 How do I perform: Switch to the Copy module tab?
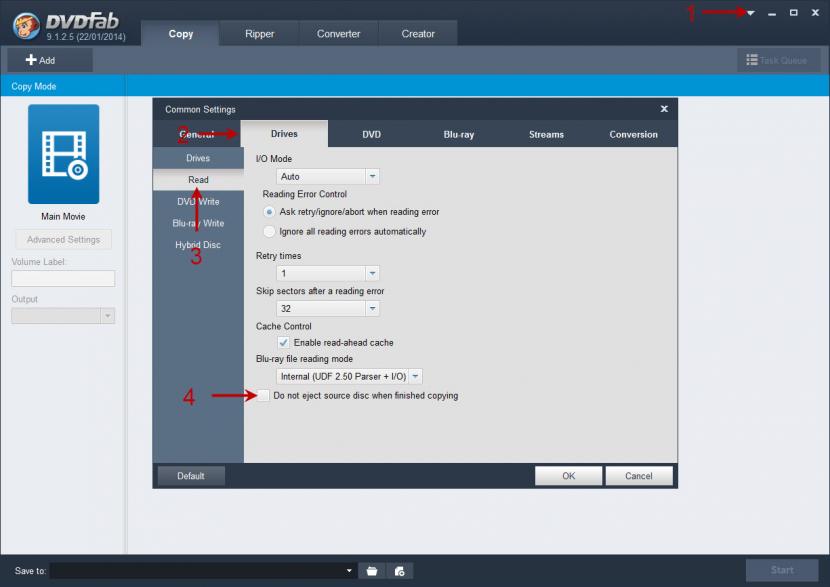(x=181, y=34)
